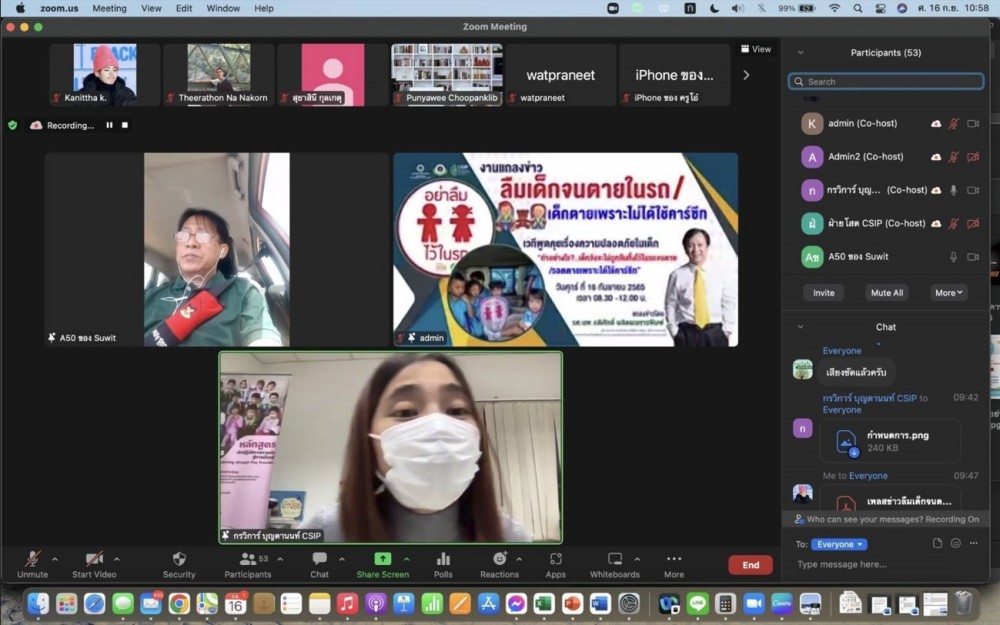The height and width of the screenshot is (625, 1000).
Task: Open the Security shield icon
Action: pos(179,559)
